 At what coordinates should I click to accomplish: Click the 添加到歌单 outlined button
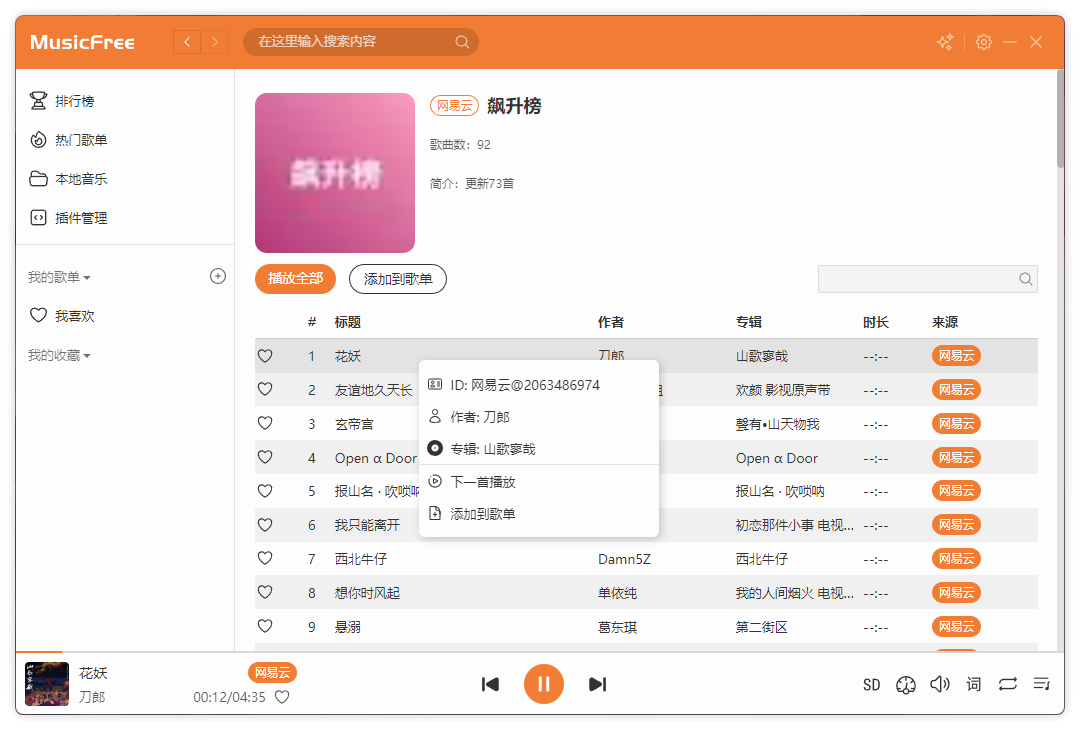coord(397,279)
